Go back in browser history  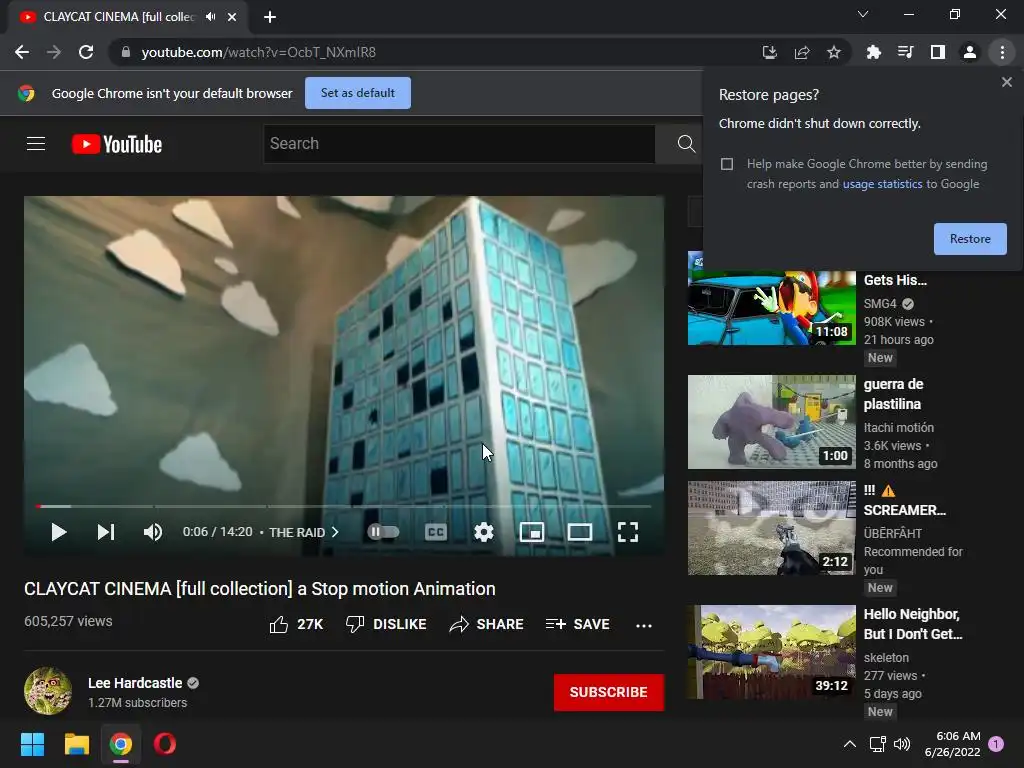(x=22, y=52)
